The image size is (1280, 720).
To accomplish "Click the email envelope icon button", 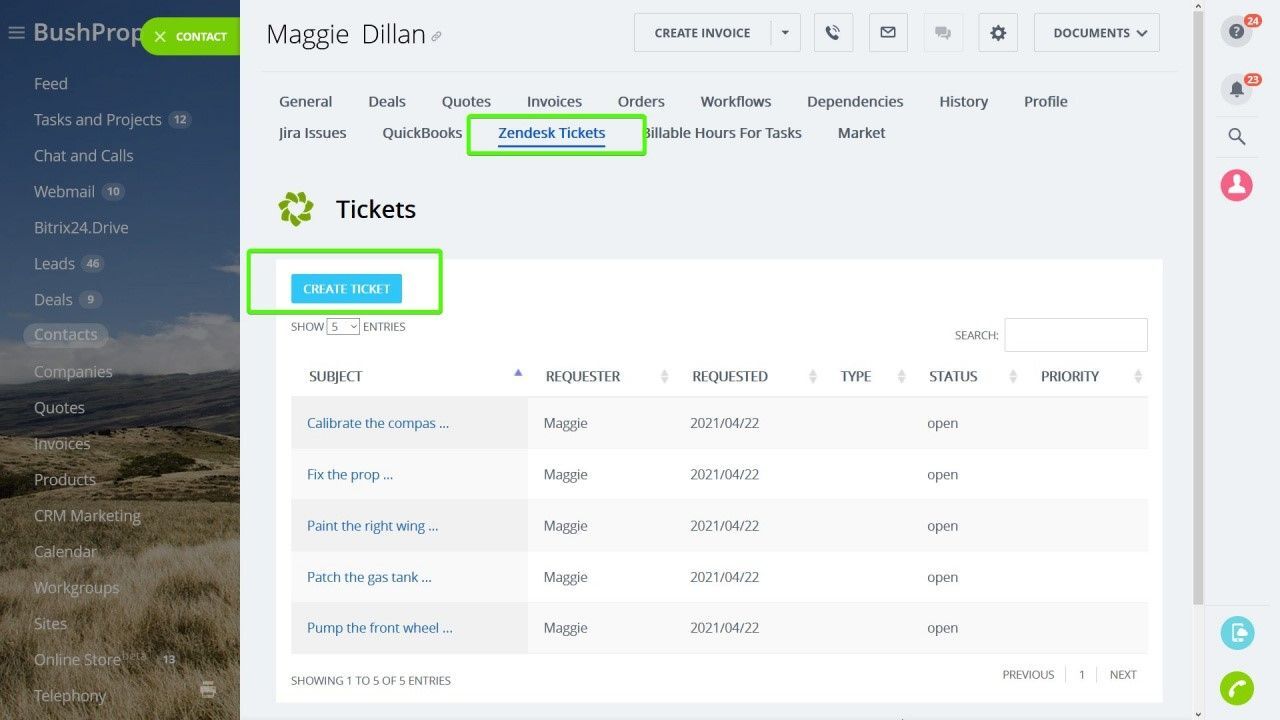I will tap(888, 33).
